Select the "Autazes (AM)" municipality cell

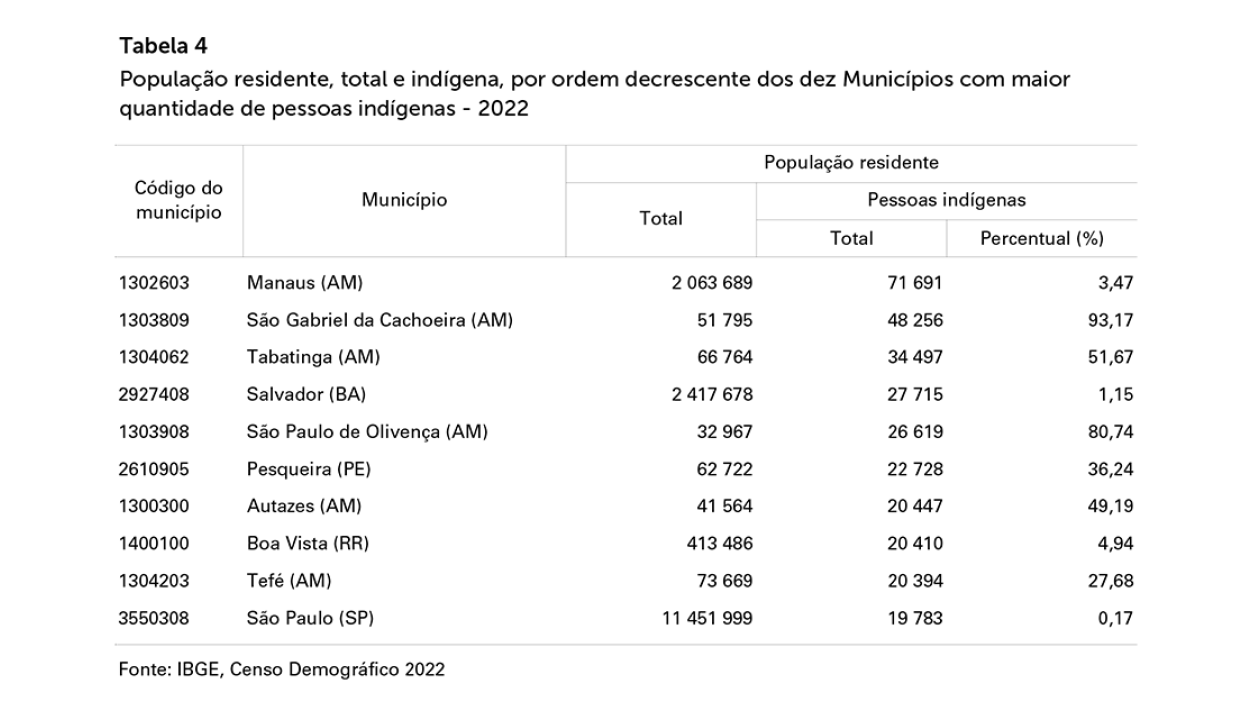coord(304,506)
